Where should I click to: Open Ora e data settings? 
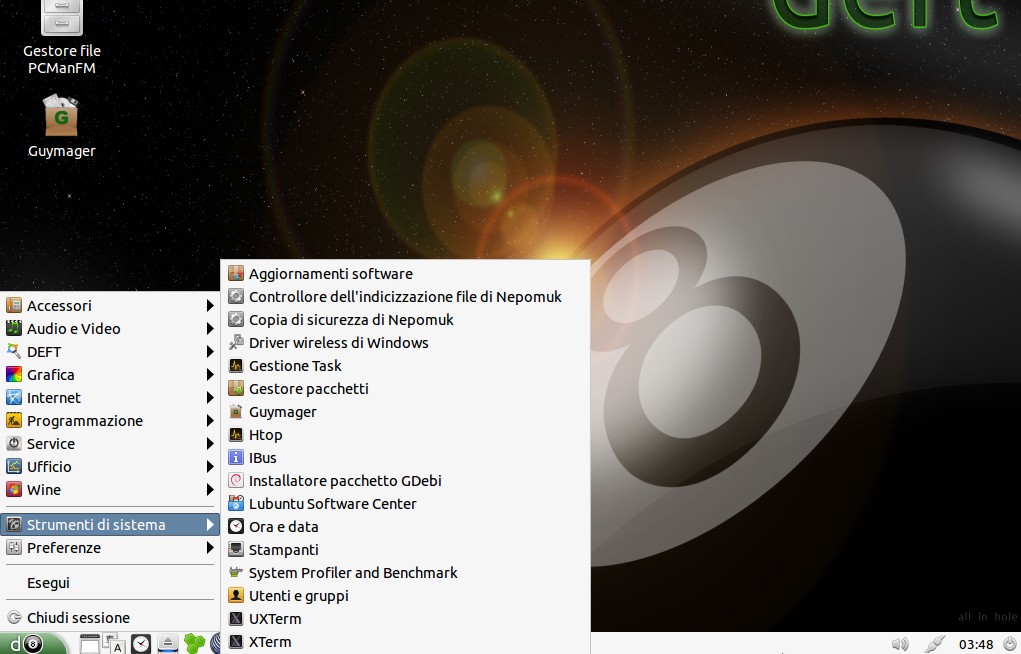click(x=405, y=527)
